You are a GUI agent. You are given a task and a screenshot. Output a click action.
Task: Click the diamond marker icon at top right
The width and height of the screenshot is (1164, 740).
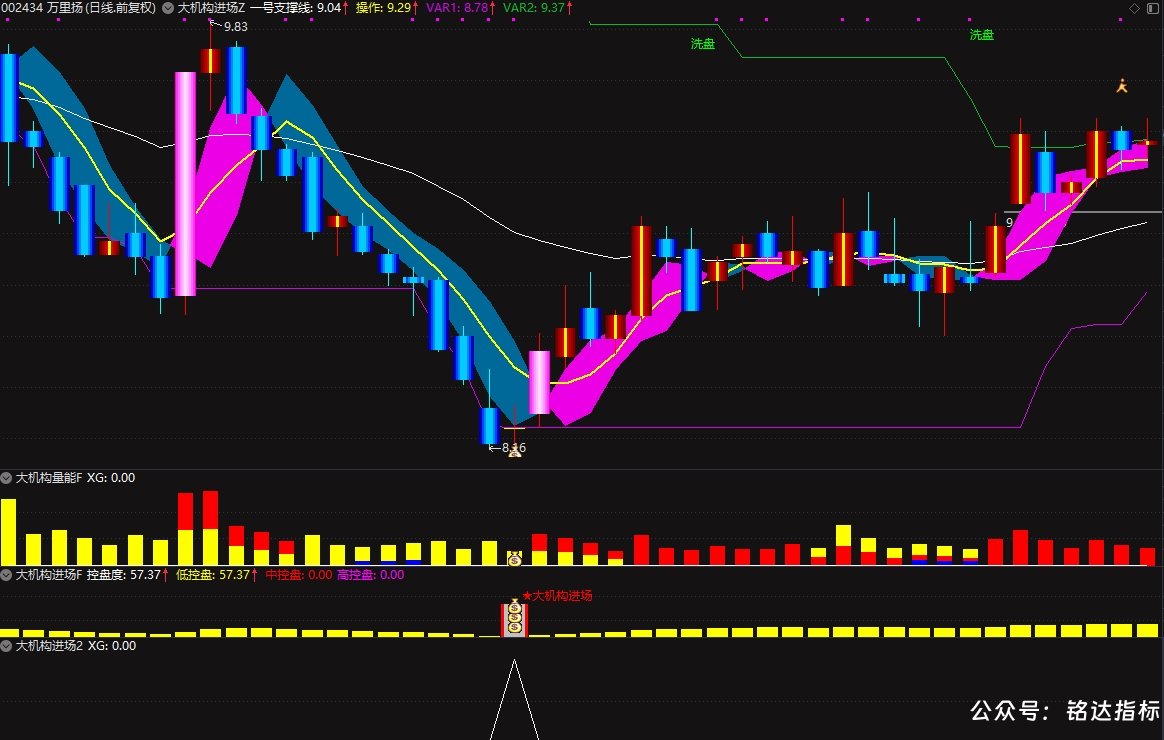tap(1134, 8)
